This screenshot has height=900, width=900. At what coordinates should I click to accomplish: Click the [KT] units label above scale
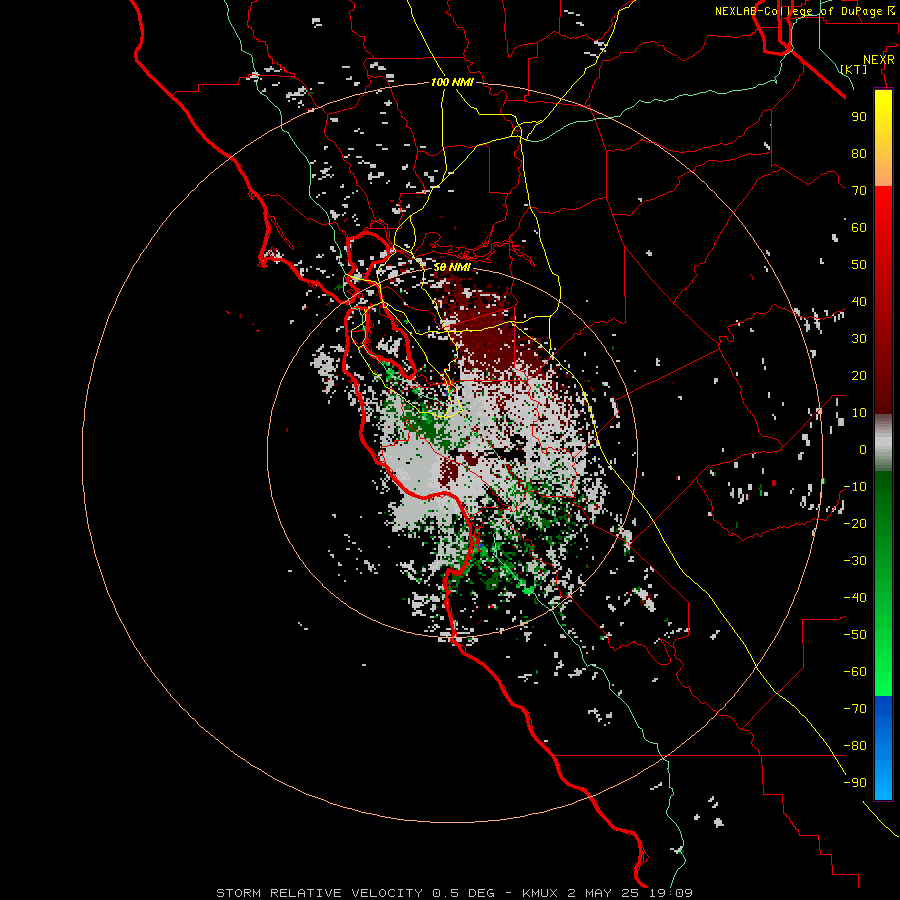click(x=853, y=69)
